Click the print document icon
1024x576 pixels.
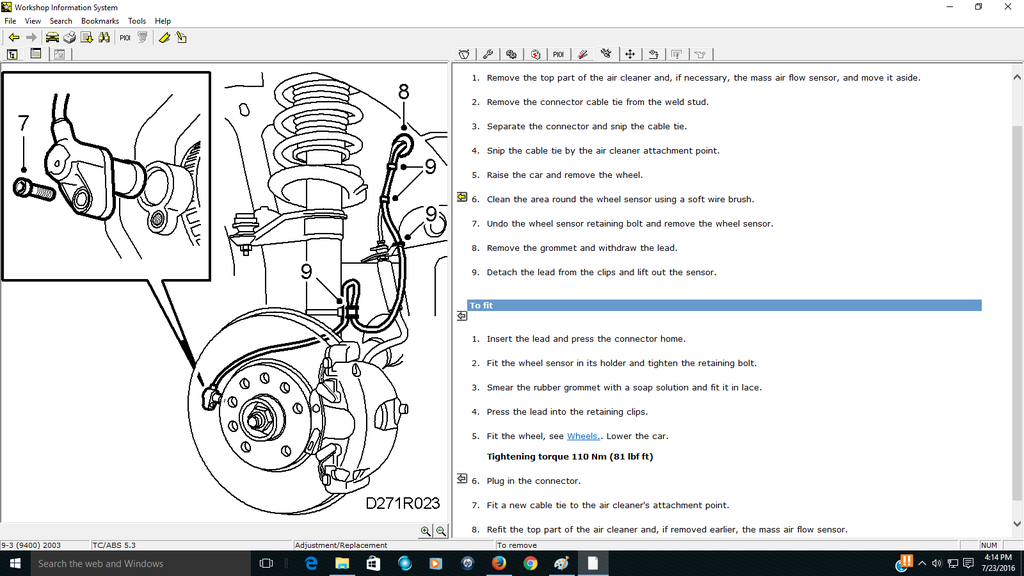(68, 37)
